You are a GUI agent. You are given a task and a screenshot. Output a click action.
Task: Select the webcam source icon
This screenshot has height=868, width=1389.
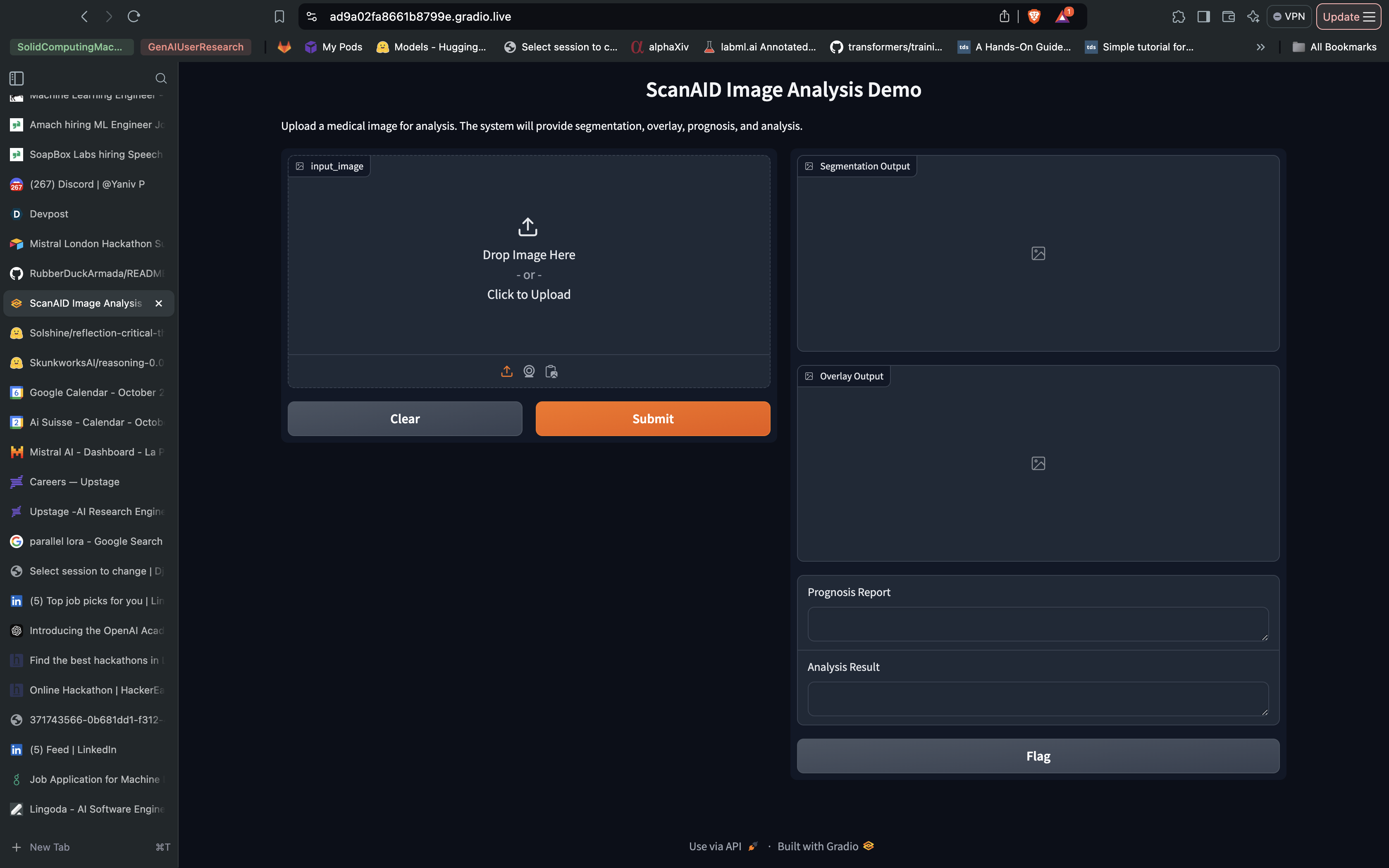pos(529,372)
